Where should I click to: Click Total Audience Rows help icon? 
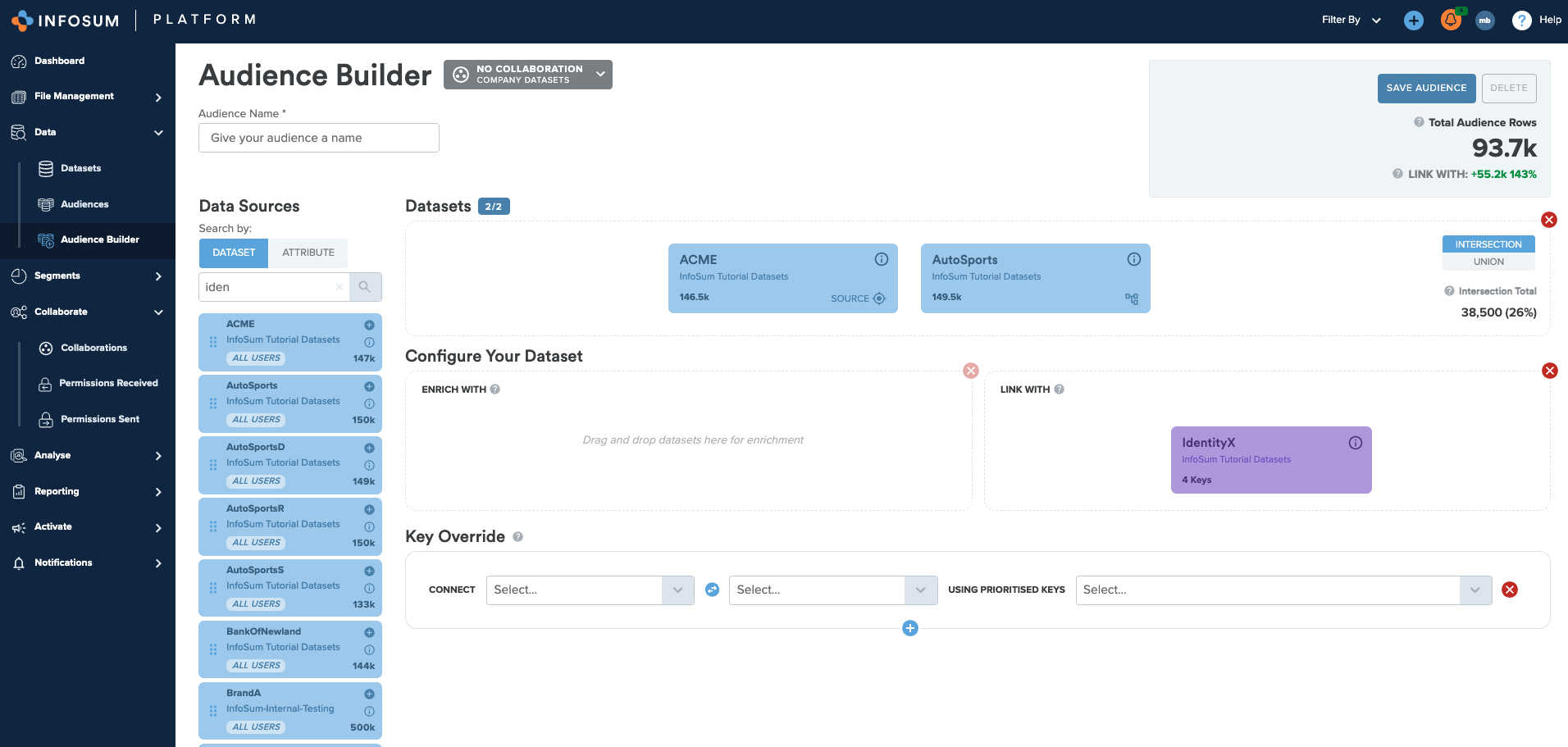(x=1419, y=122)
